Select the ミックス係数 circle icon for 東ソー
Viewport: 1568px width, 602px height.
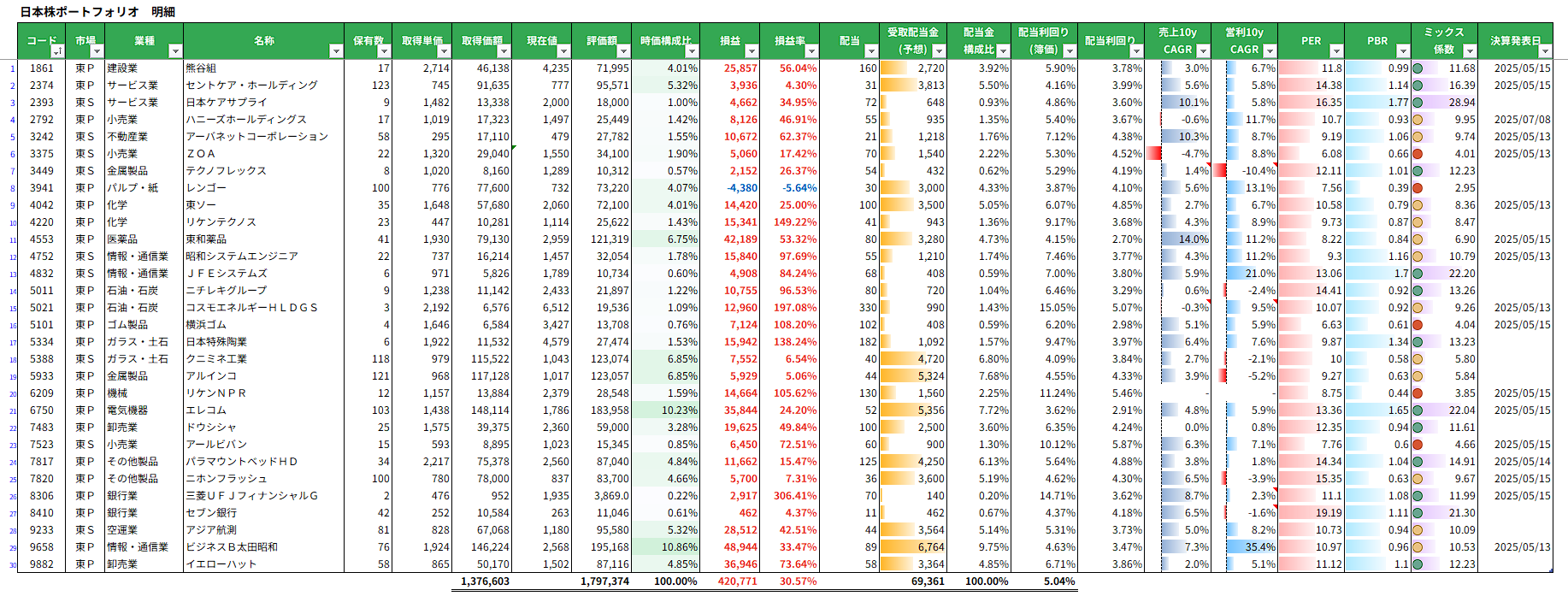point(1418,205)
